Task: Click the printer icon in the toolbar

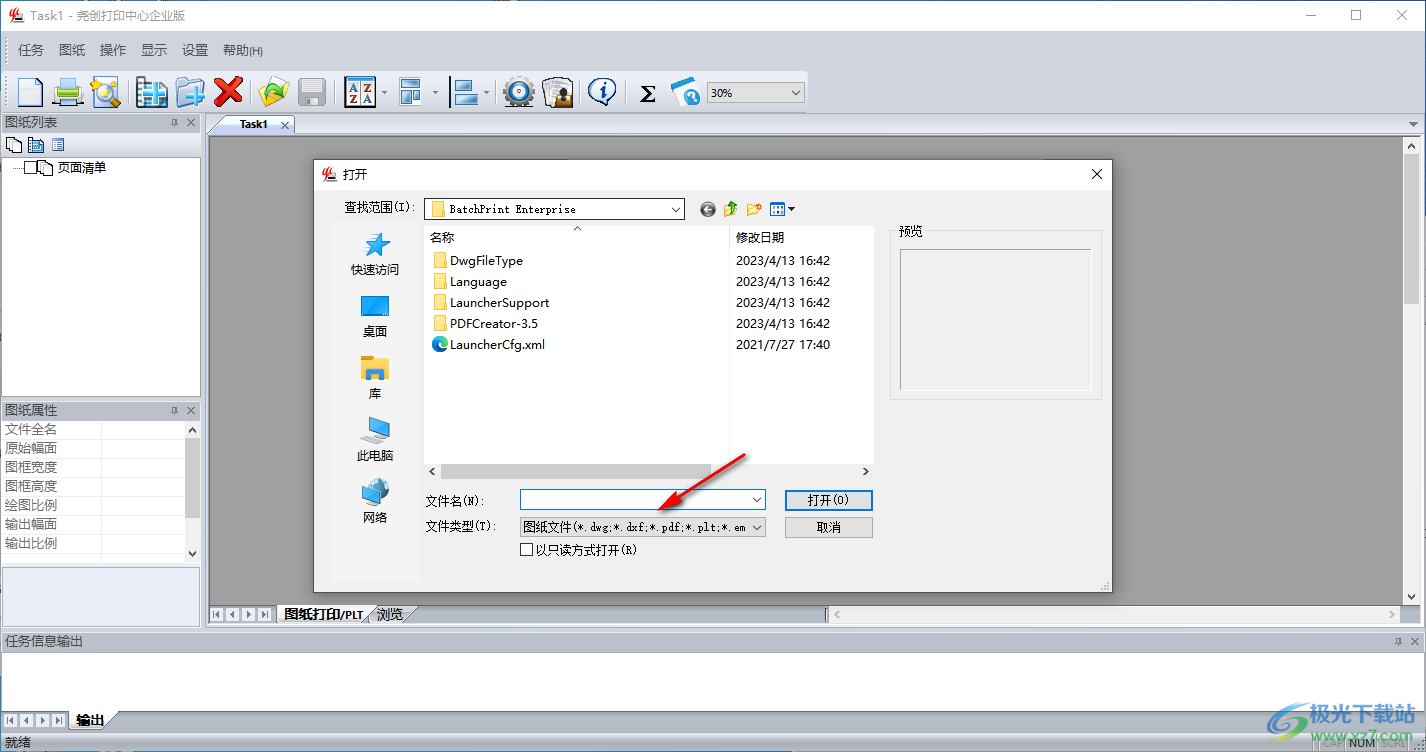Action: tap(68, 92)
